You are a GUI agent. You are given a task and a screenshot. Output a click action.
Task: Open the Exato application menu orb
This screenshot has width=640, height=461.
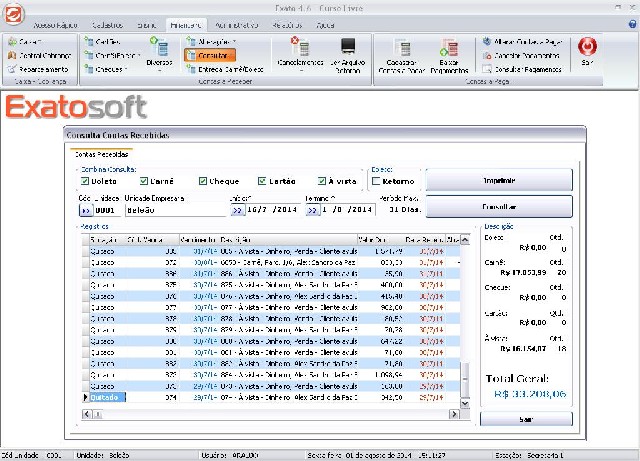point(13,13)
